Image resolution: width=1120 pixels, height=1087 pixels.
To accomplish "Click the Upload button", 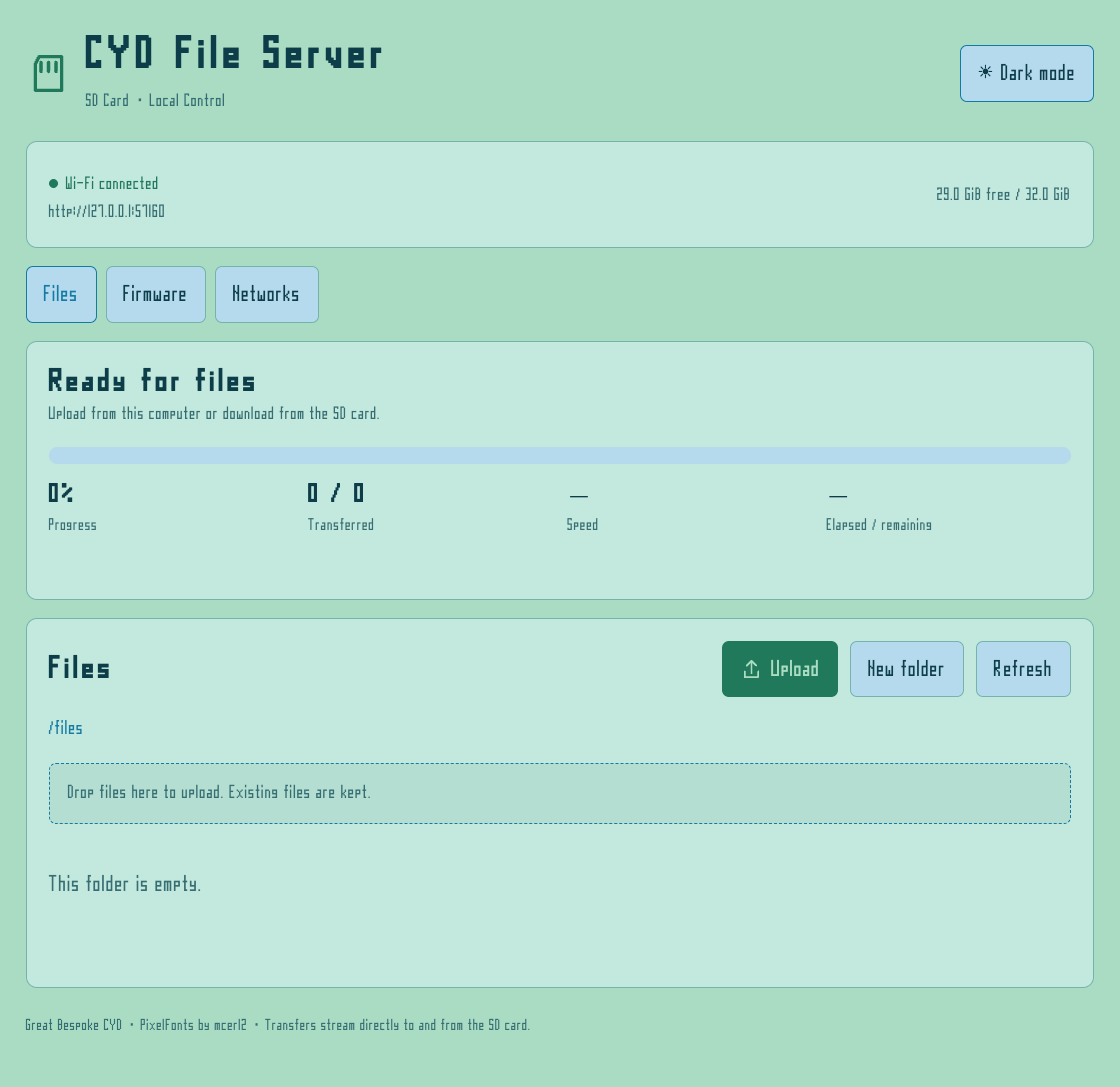I will [780, 669].
